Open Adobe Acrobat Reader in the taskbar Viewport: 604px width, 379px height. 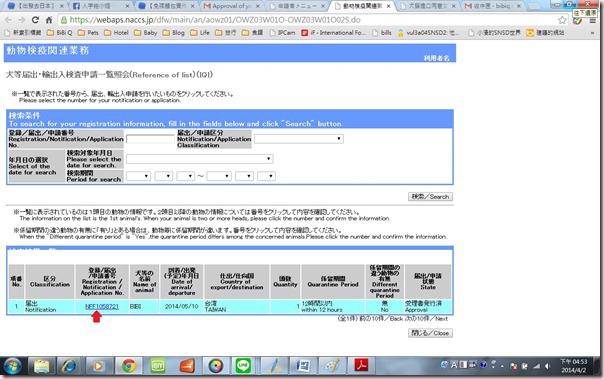(361, 366)
